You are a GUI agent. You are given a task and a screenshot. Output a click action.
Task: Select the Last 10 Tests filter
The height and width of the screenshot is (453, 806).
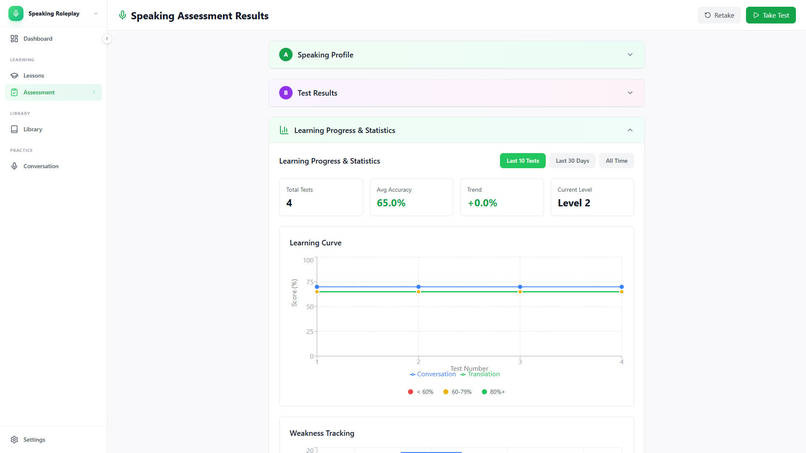(523, 161)
